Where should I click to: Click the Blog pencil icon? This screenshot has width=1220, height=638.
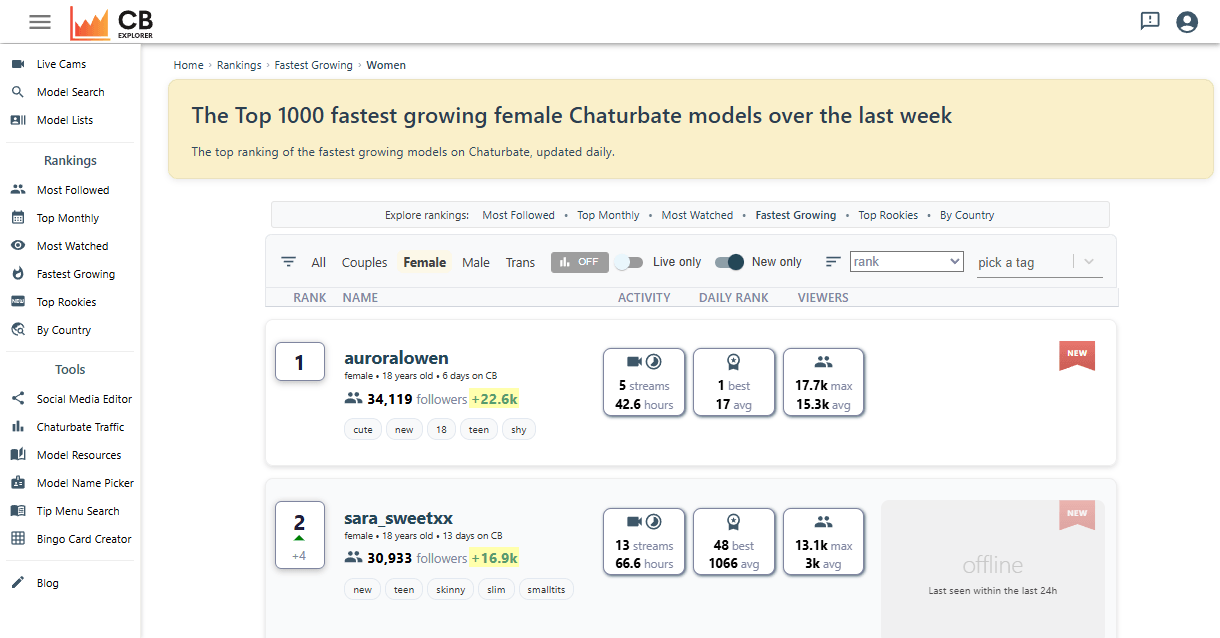17,583
